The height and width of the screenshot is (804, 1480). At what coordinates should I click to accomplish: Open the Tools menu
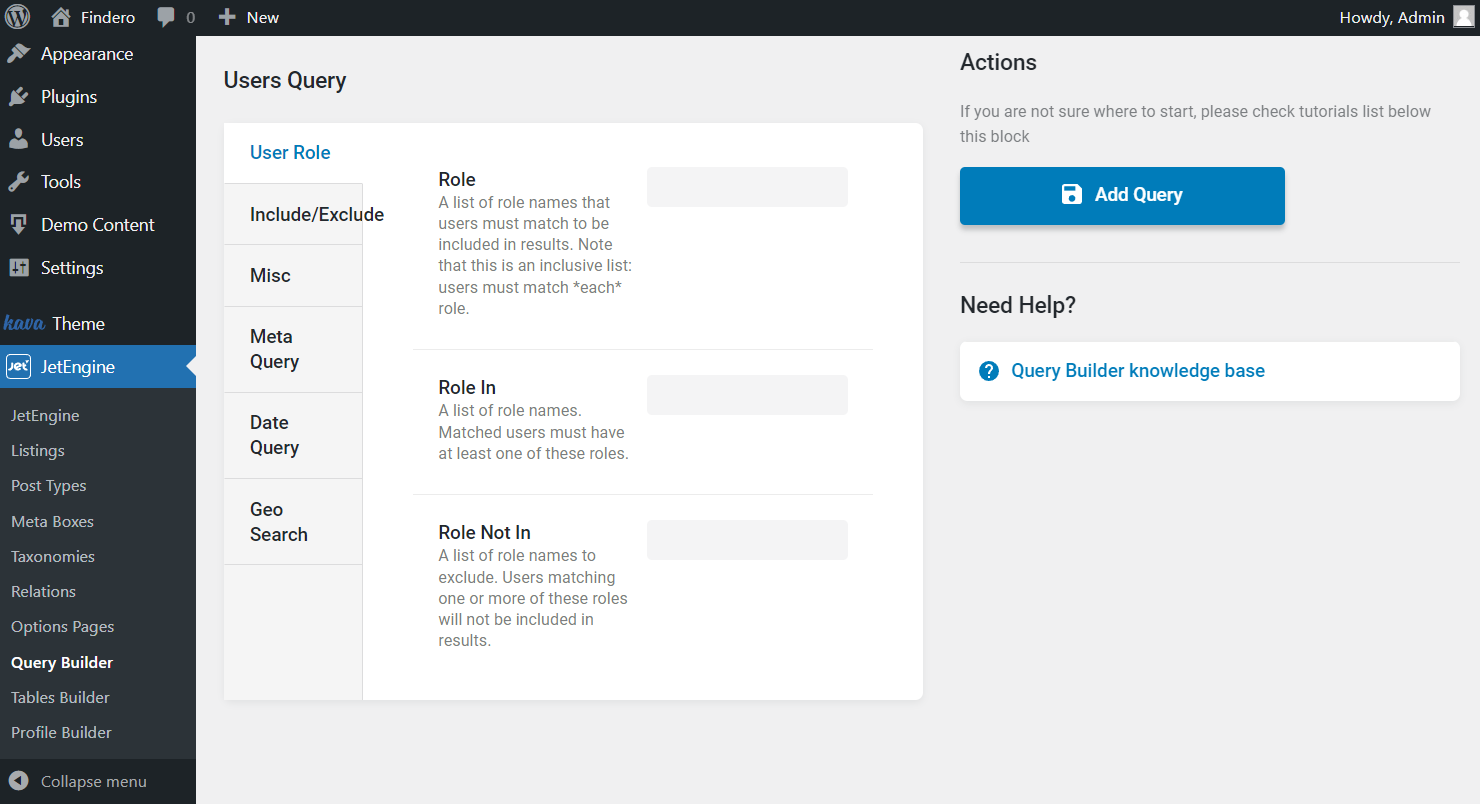tap(98, 182)
